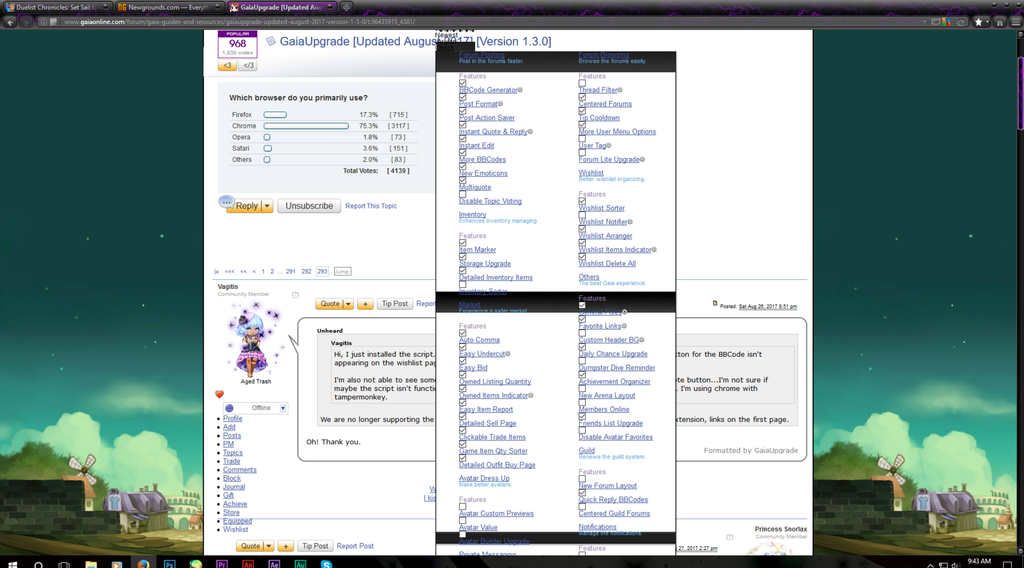
Task: Go to forum page 292
Action: coord(306,272)
